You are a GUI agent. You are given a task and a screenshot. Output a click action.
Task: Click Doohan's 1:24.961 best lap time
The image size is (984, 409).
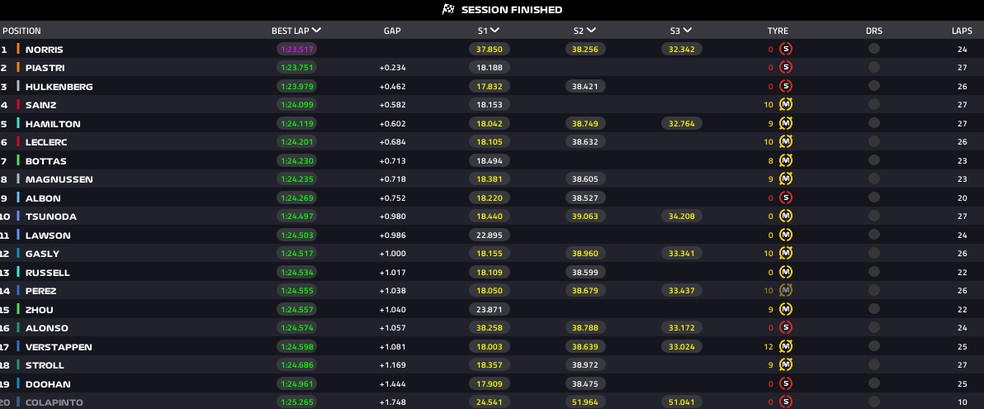click(296, 384)
